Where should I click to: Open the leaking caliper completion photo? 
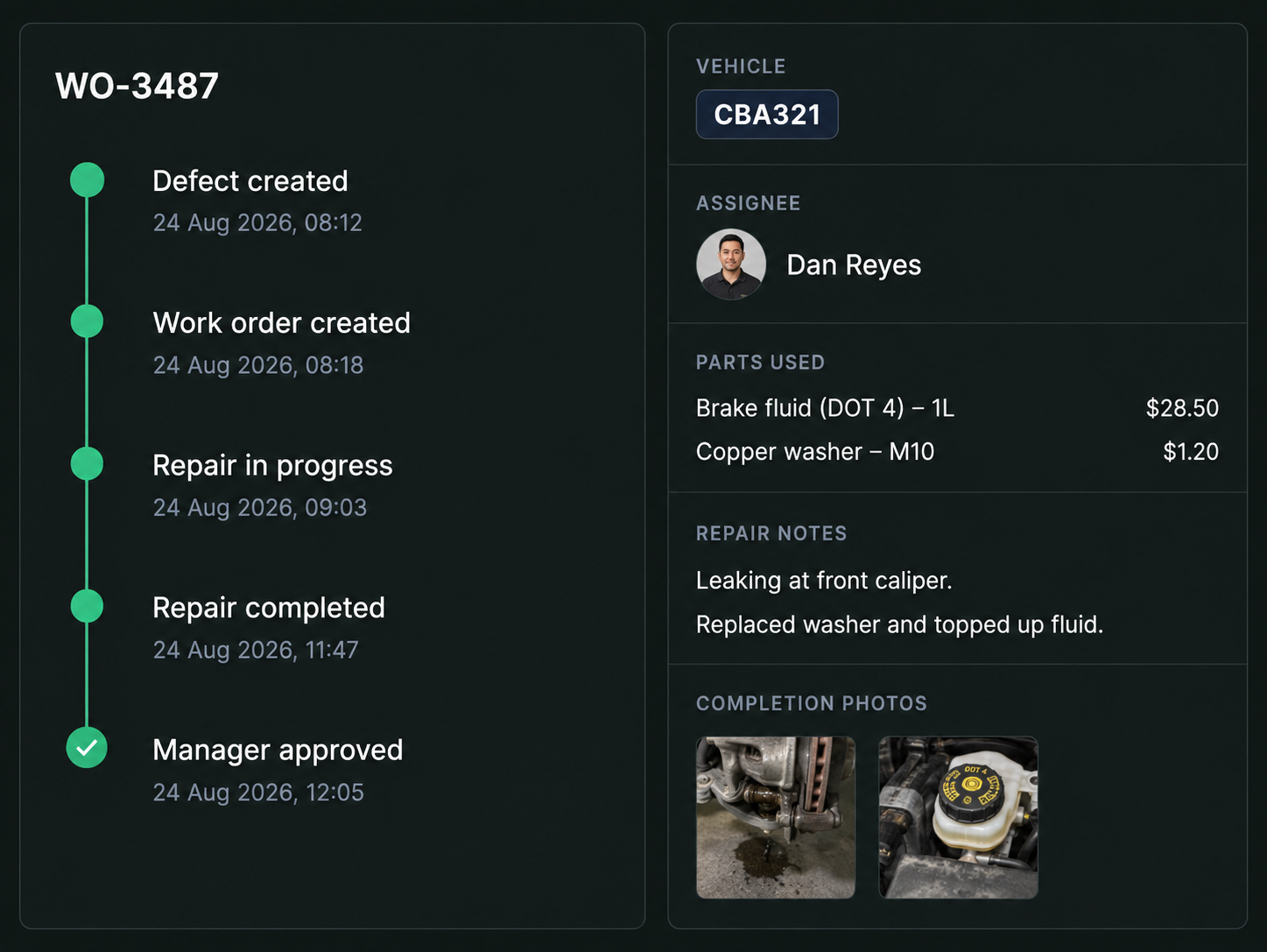776,817
